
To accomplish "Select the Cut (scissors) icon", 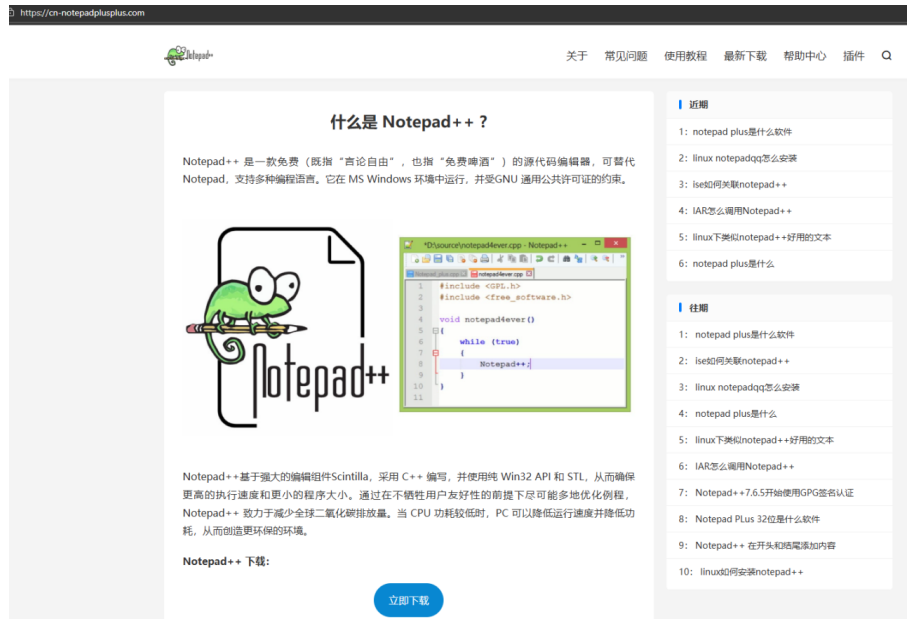I will click(x=500, y=259).
